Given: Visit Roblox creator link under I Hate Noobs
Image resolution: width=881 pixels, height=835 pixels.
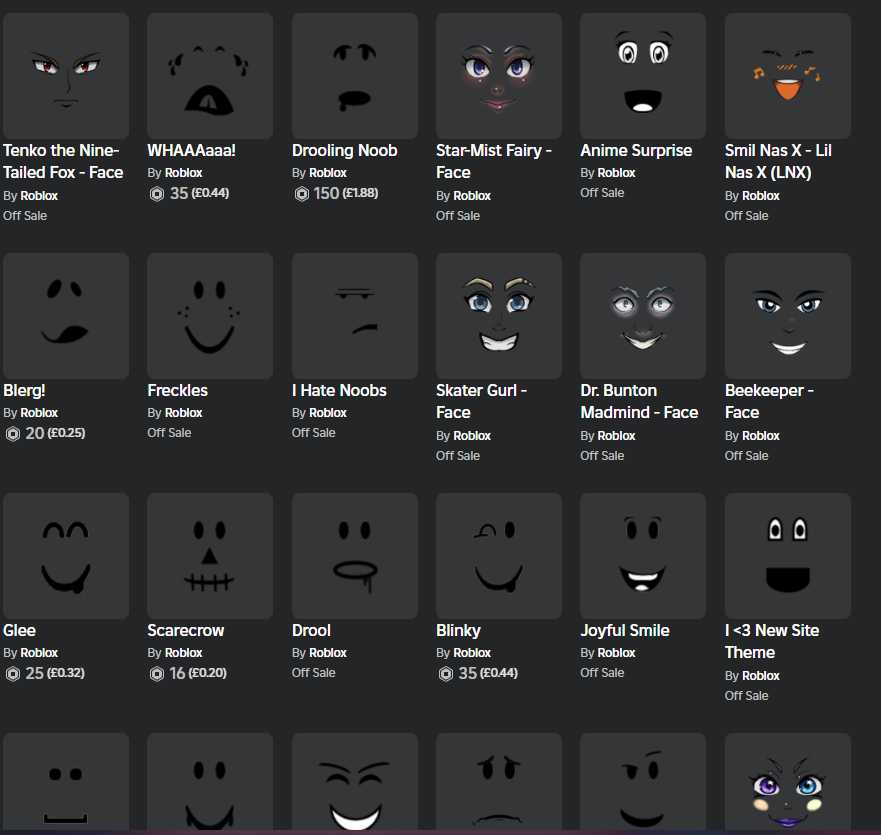Looking at the screenshot, I should coord(328,413).
